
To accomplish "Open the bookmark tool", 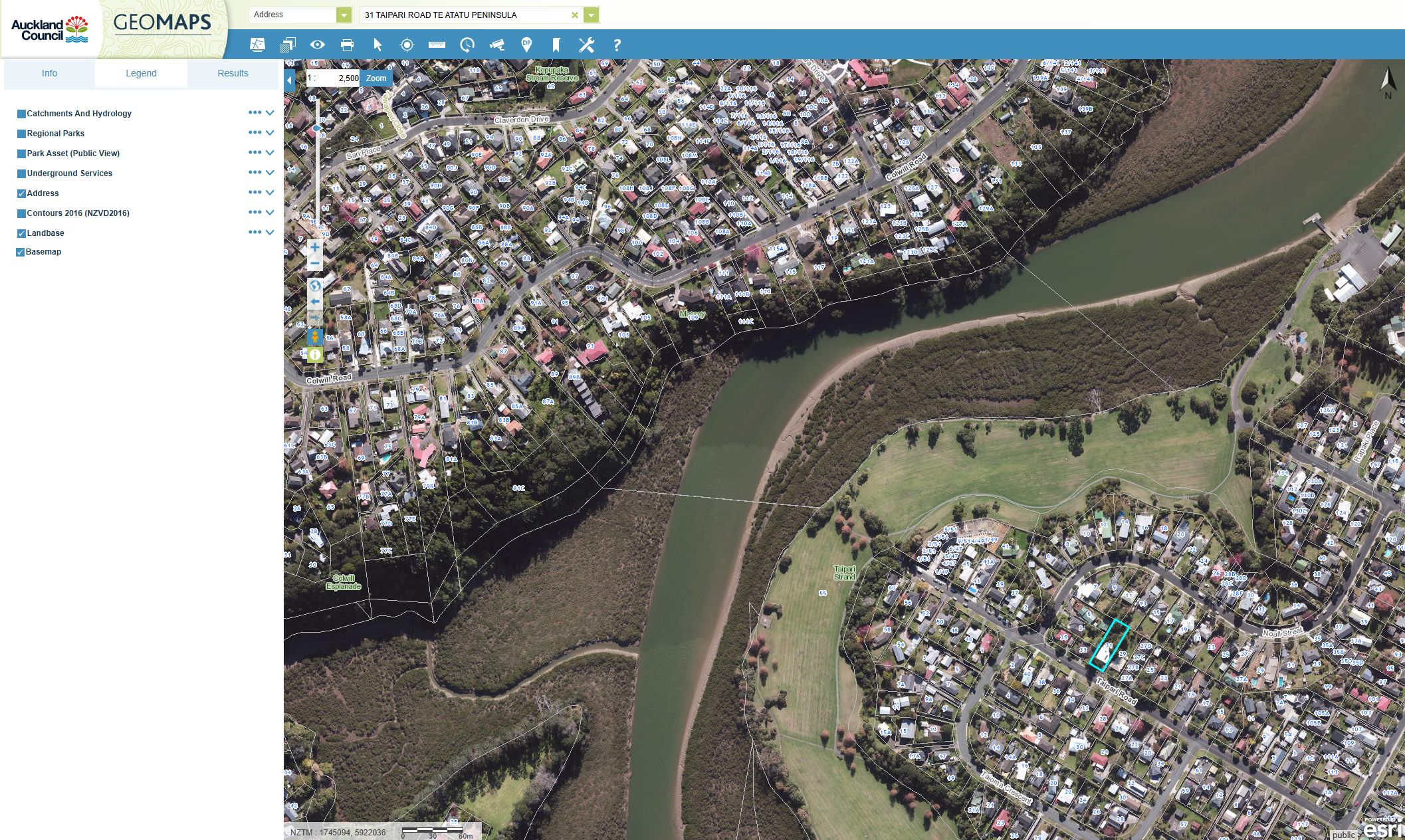I will click(x=556, y=45).
